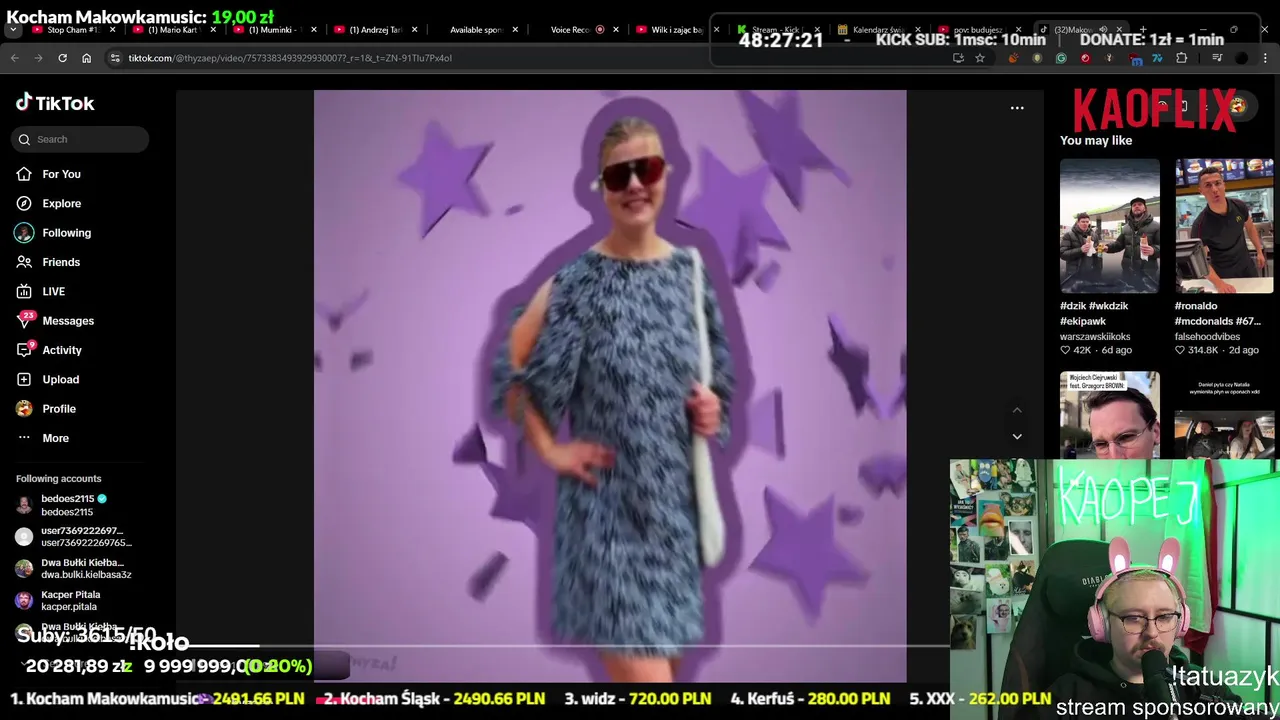Image resolution: width=1280 pixels, height=720 pixels.
Task: Open the TikTok logo home link
Action: click(55, 103)
